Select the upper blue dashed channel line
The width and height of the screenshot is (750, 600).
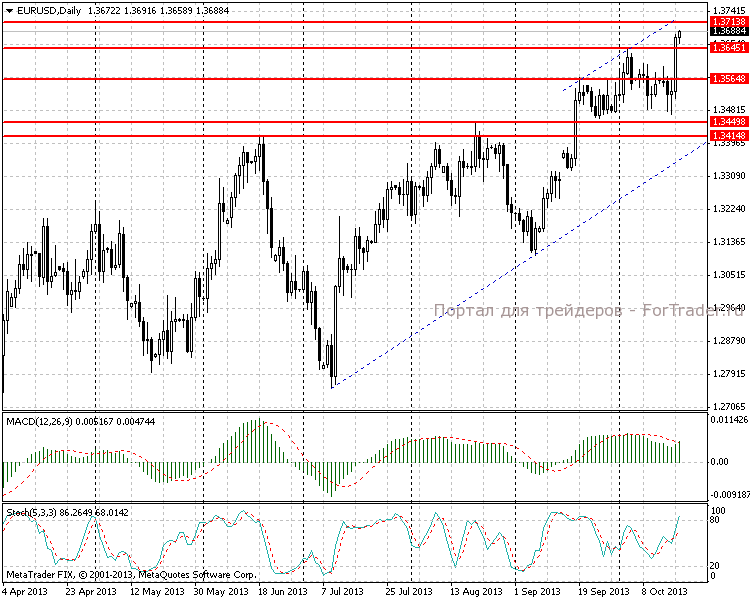[x=618, y=55]
